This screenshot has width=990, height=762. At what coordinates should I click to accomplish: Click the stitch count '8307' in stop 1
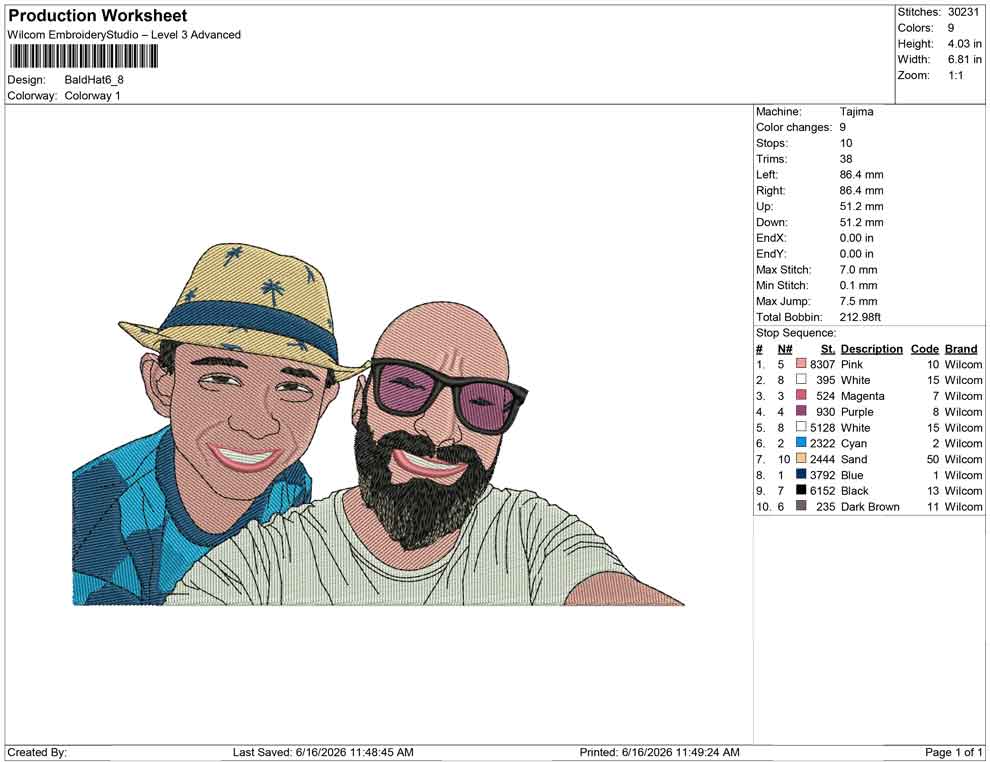[822, 364]
